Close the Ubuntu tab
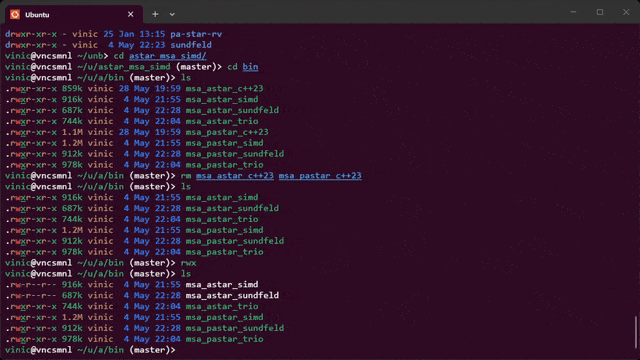640x360 pixels. tap(131, 14)
